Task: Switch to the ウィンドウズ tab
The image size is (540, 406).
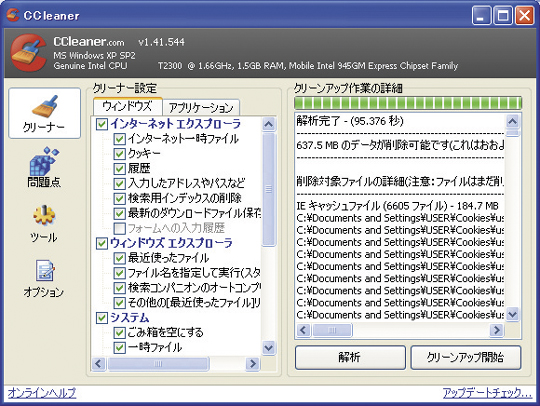Action: 127,106
